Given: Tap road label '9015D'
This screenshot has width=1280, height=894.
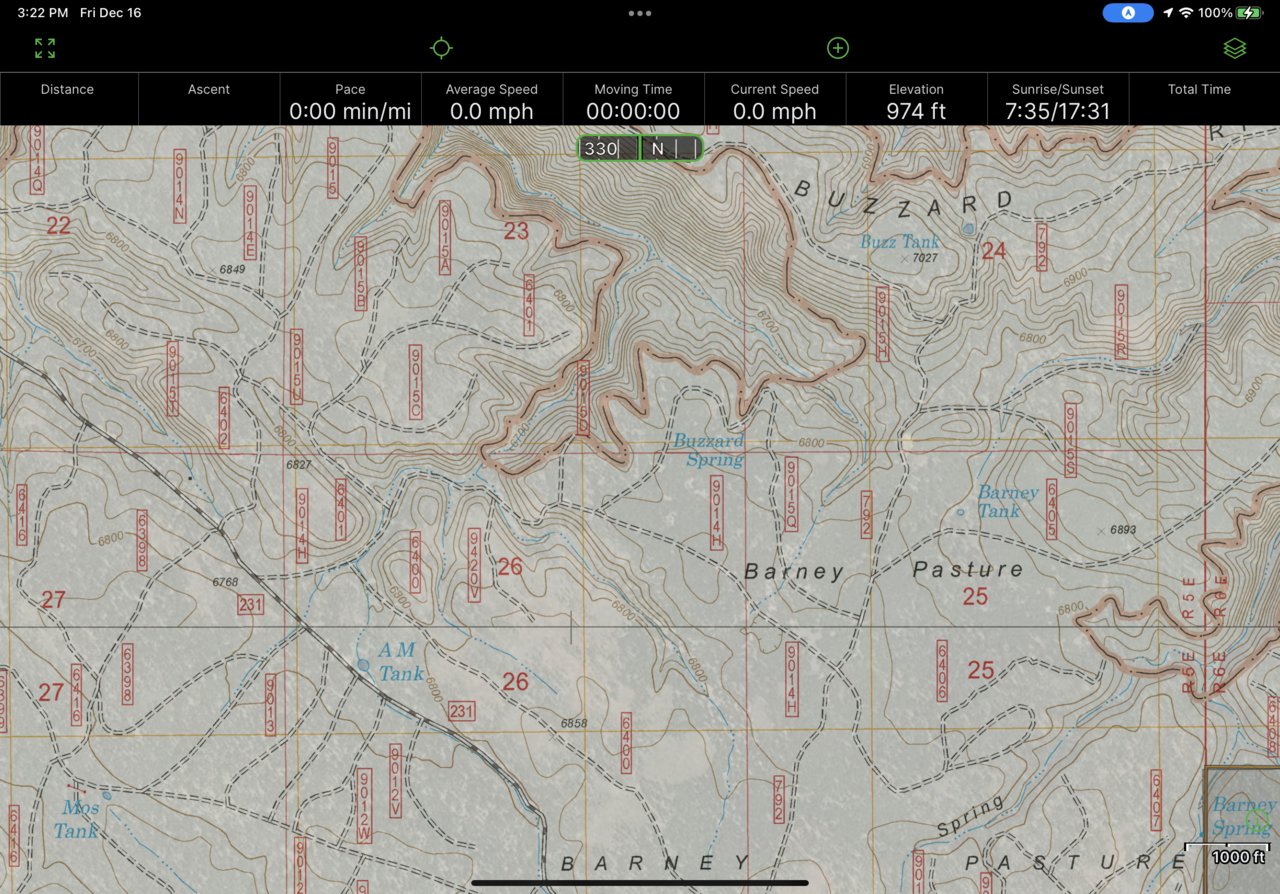Looking at the screenshot, I should tap(583, 398).
